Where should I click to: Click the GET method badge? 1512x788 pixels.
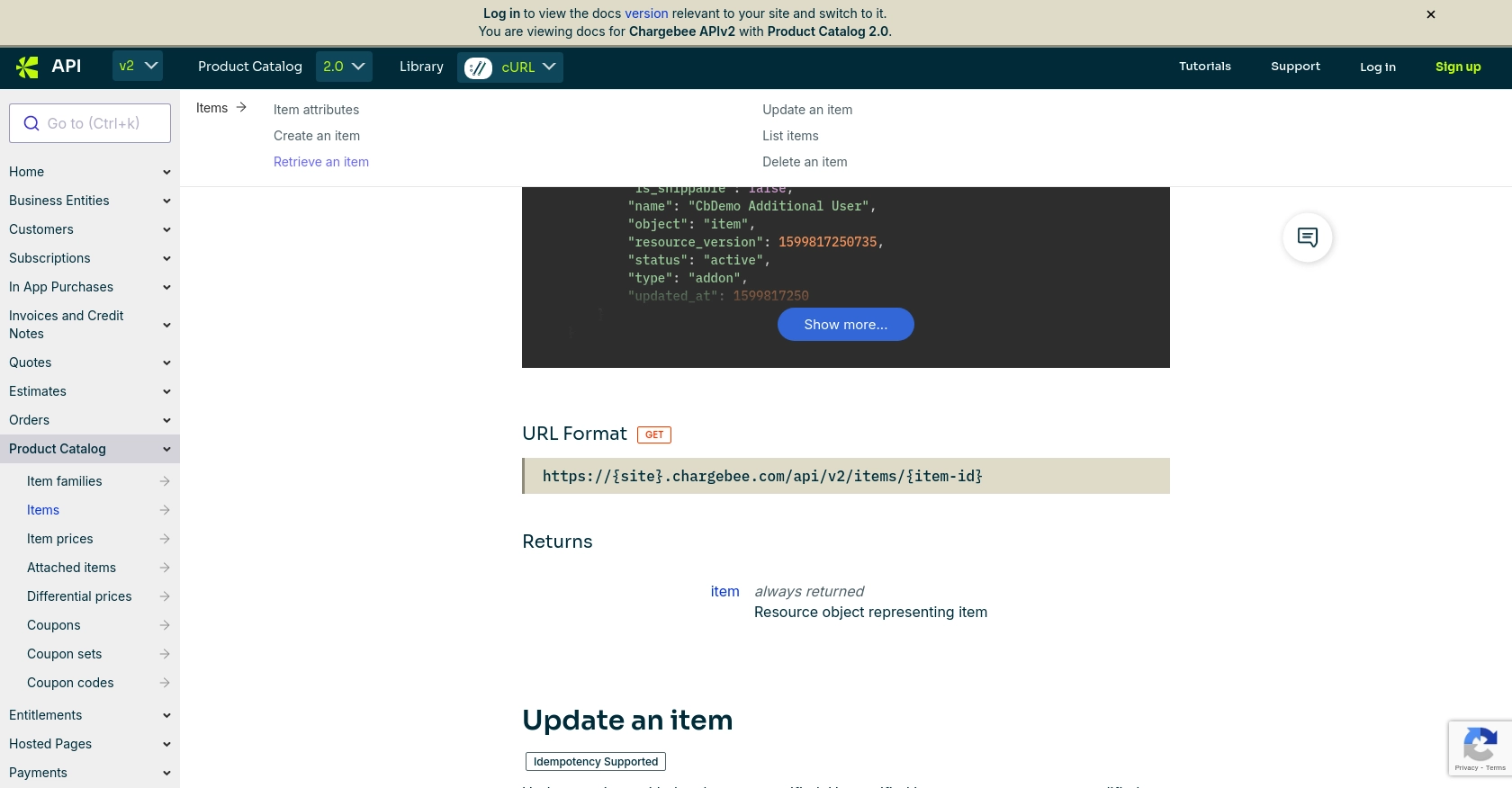pyautogui.click(x=654, y=434)
